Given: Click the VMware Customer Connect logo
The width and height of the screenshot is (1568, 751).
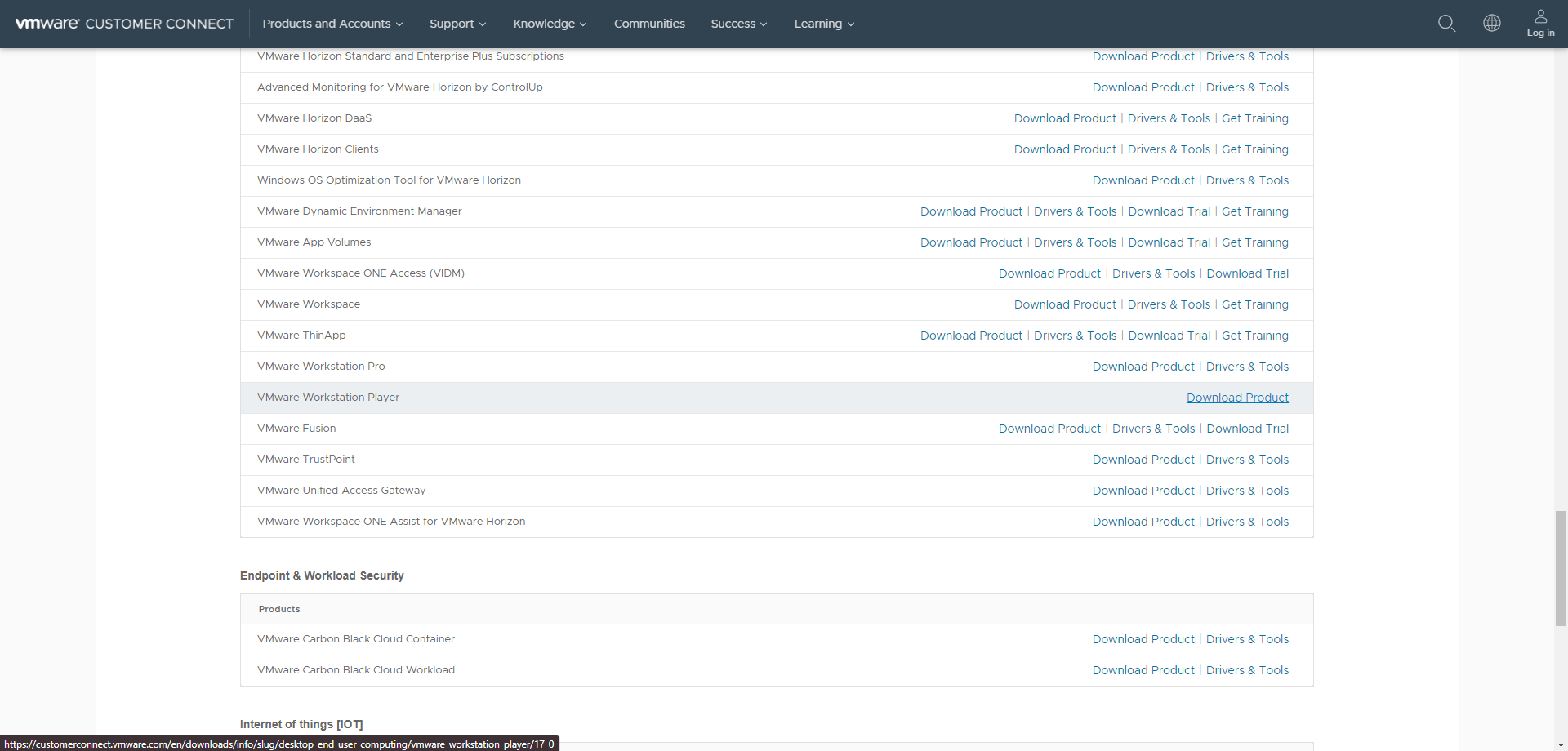Looking at the screenshot, I should 123,24.
